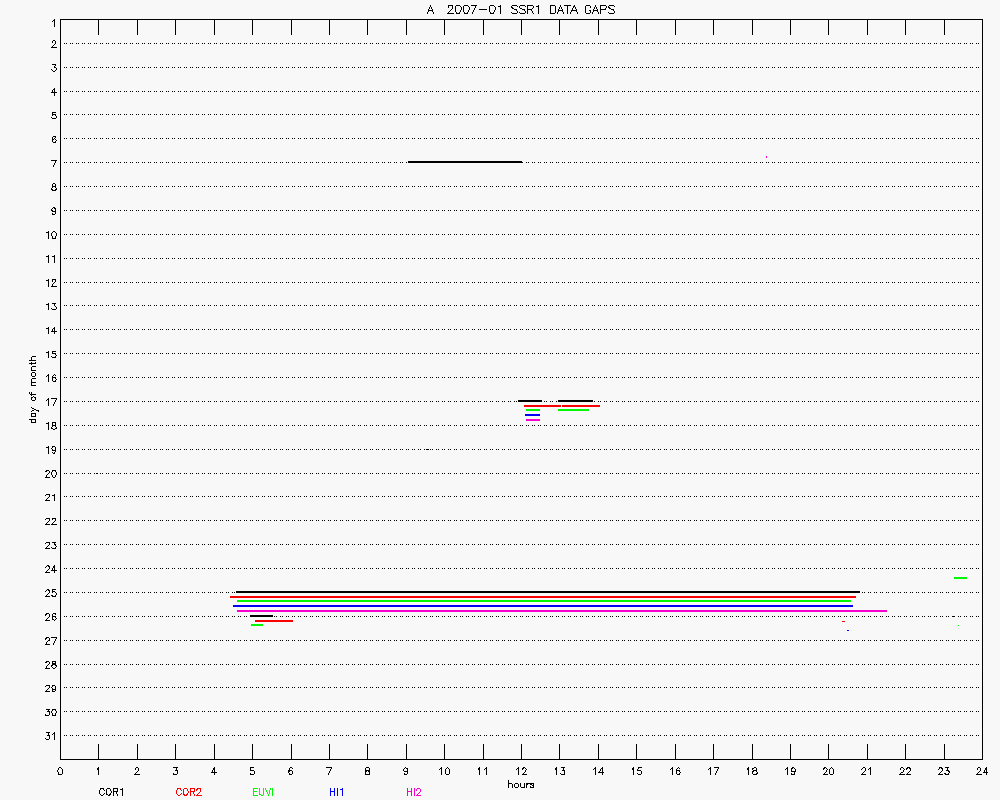Select the green EUVI bar near hour 23

click(x=960, y=578)
